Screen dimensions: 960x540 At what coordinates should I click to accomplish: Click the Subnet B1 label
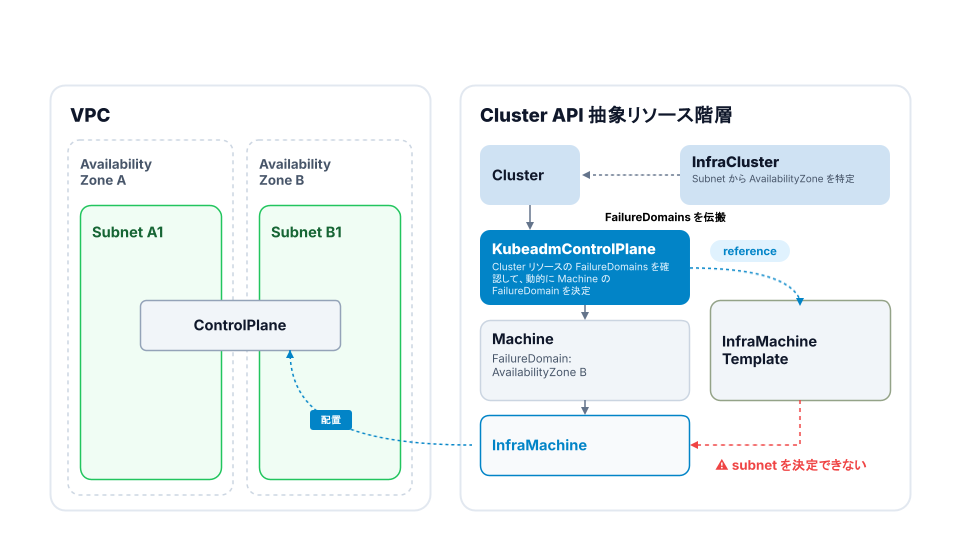(306, 232)
